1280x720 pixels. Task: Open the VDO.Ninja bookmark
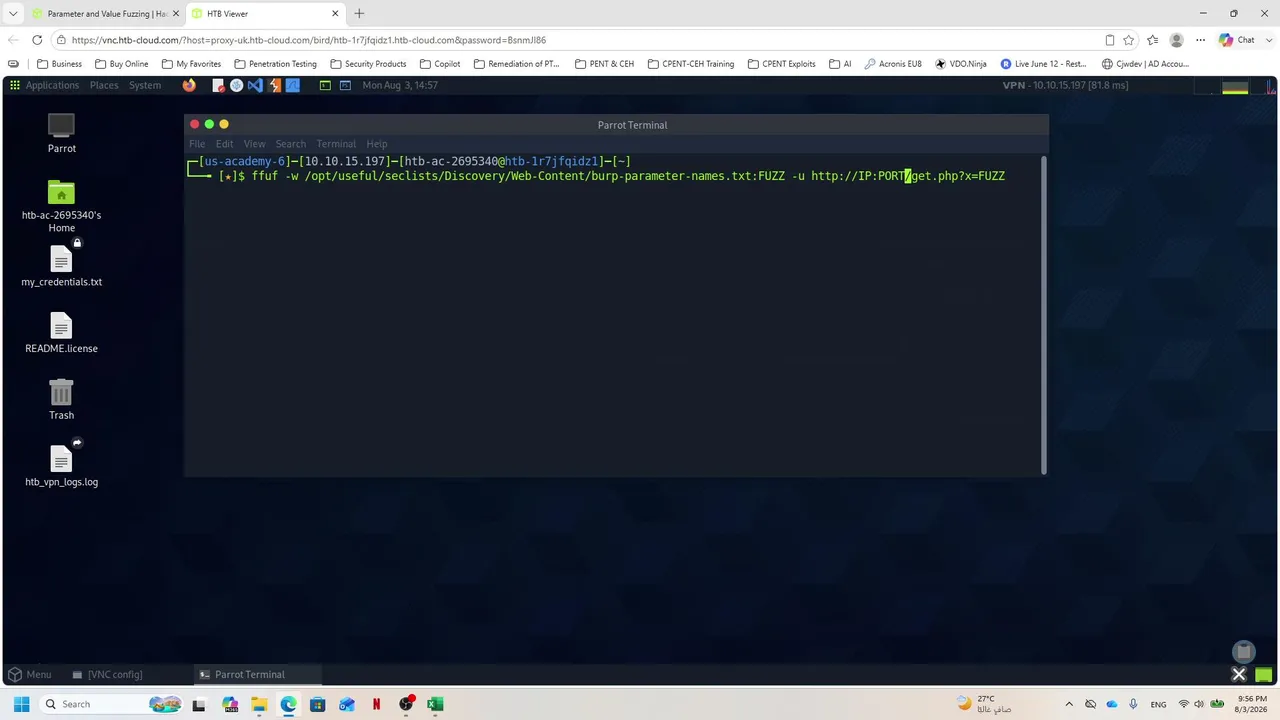click(x=961, y=64)
